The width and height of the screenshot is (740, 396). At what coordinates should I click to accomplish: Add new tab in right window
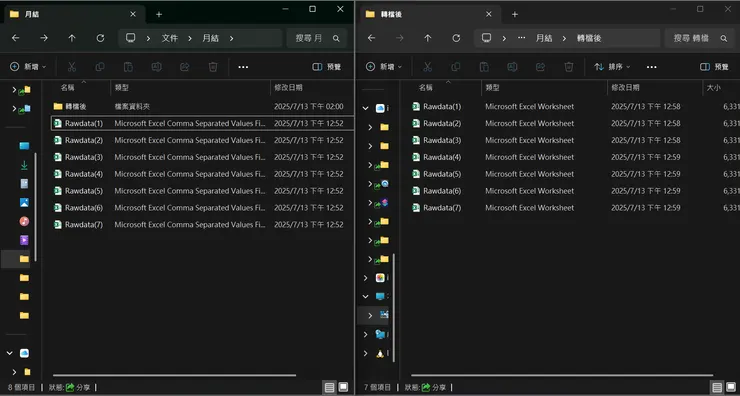tap(515, 15)
